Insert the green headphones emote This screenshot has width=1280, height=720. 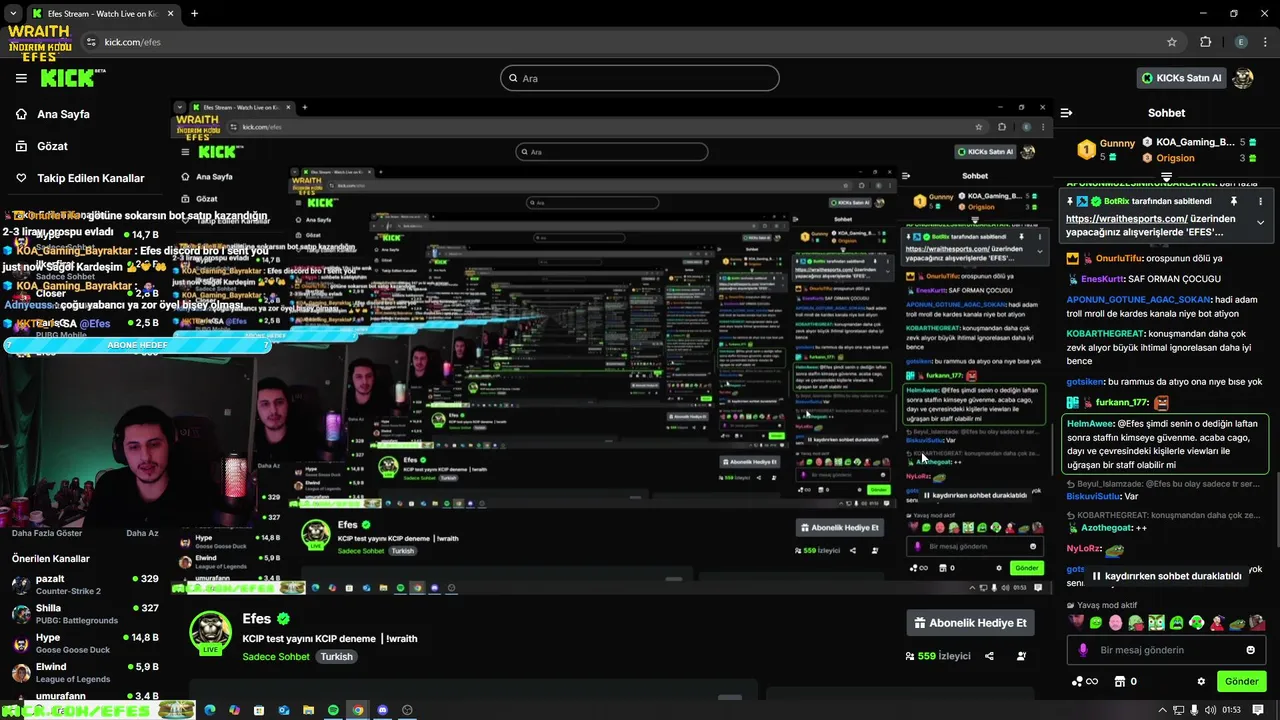[1196, 623]
